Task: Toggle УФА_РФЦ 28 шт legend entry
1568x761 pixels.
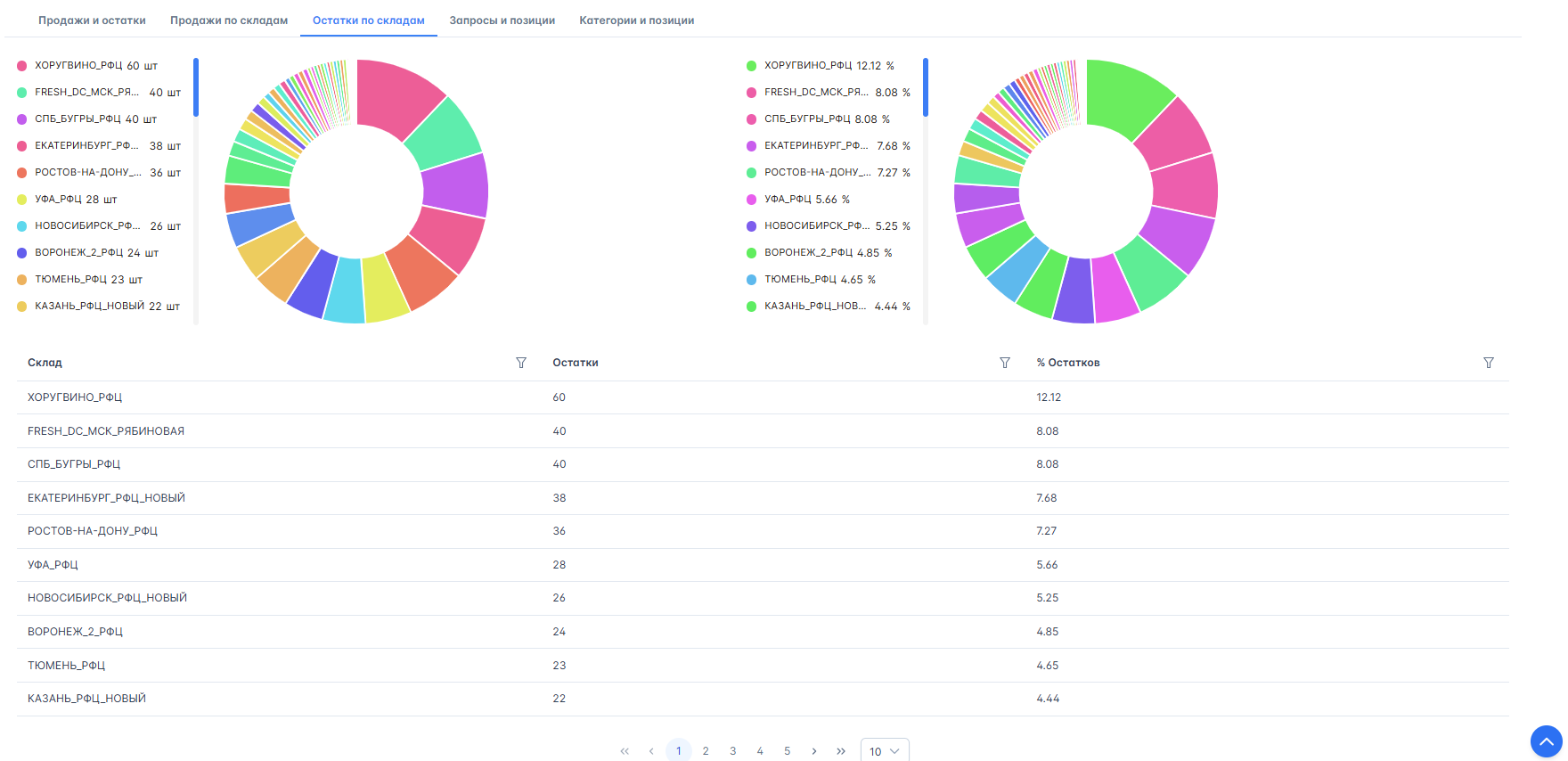Action: pyautogui.click(x=76, y=200)
